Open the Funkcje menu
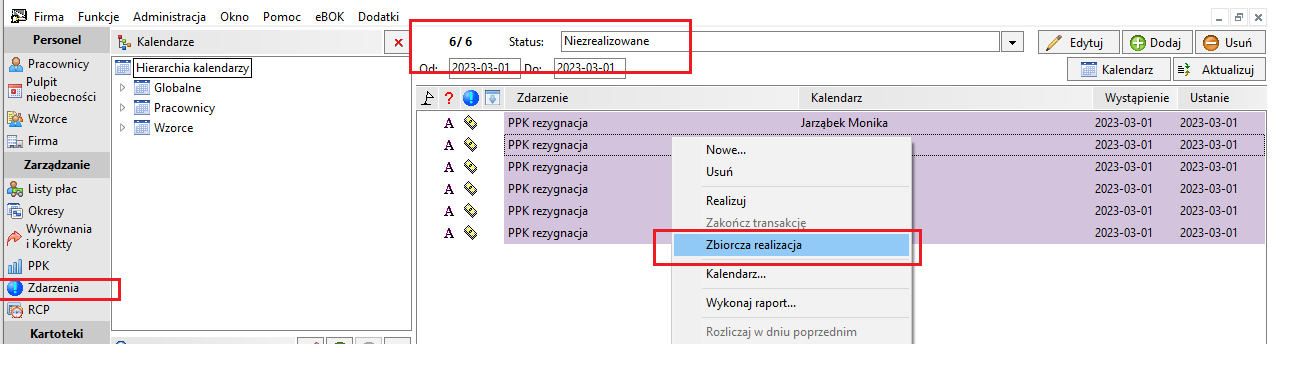This screenshot has width=1295, height=365. coord(99,17)
